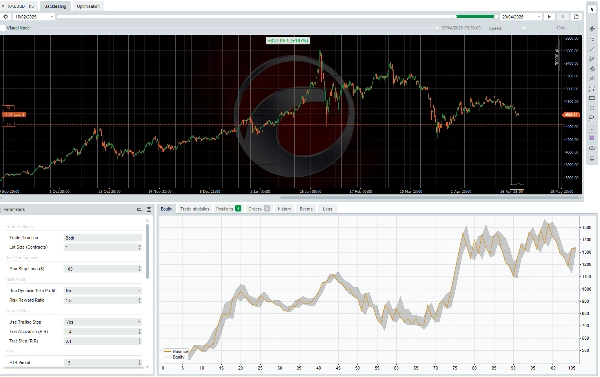Click the rectangle shape drawing tool
This screenshot has width=600, height=377.
point(592,98)
